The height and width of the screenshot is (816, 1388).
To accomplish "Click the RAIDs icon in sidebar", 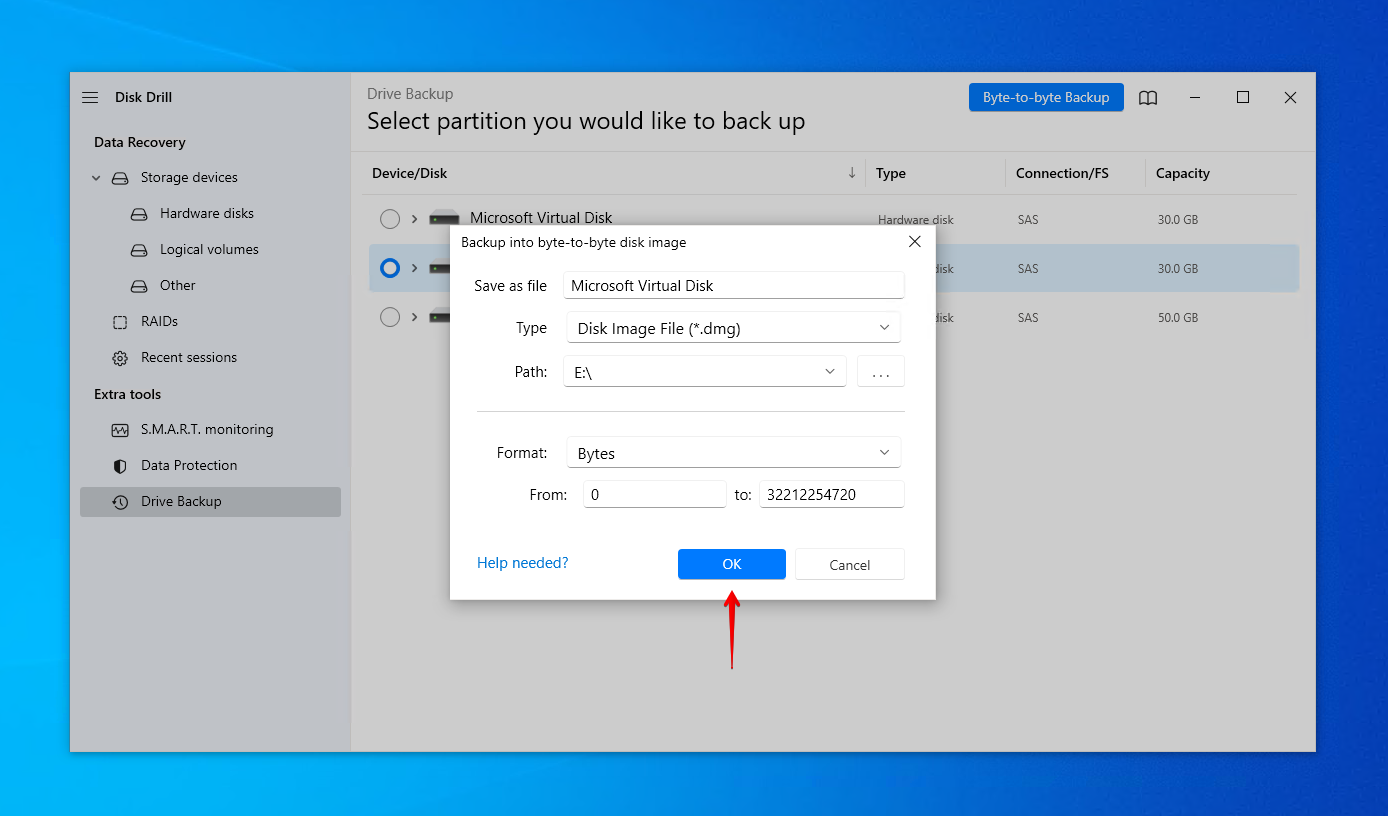I will 120,322.
